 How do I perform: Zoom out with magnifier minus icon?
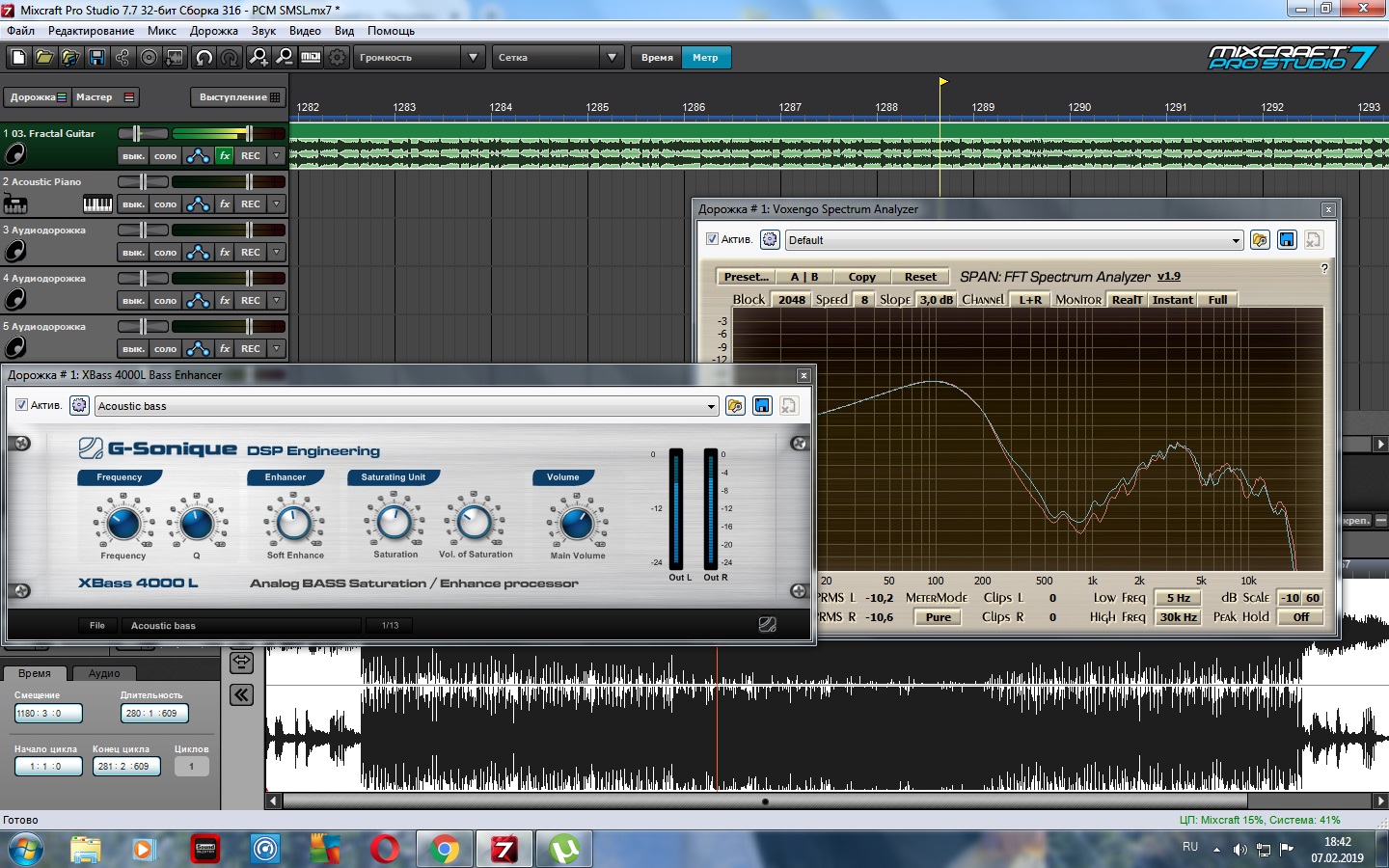click(x=285, y=58)
